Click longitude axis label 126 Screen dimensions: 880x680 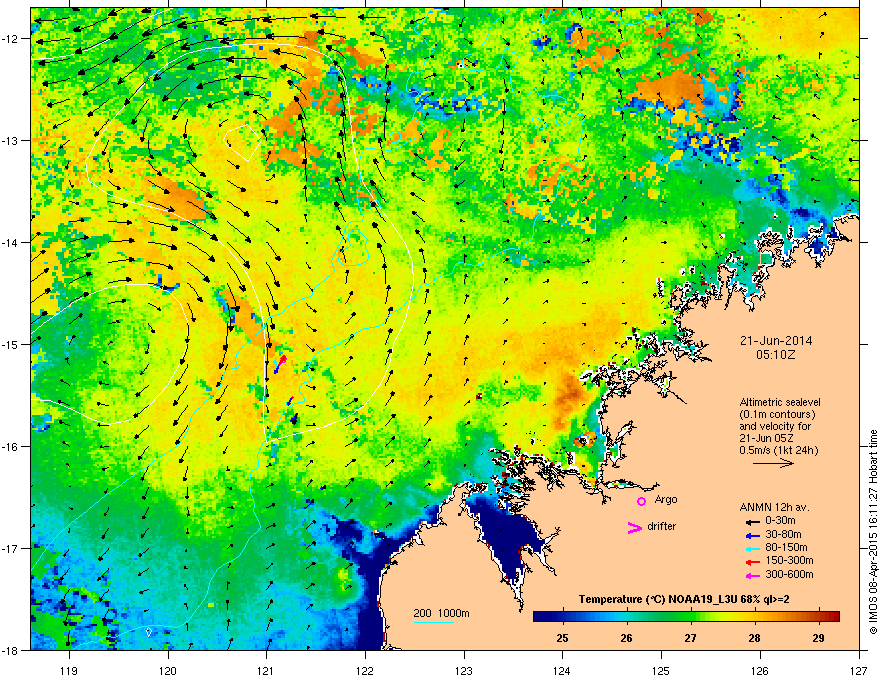click(x=760, y=670)
